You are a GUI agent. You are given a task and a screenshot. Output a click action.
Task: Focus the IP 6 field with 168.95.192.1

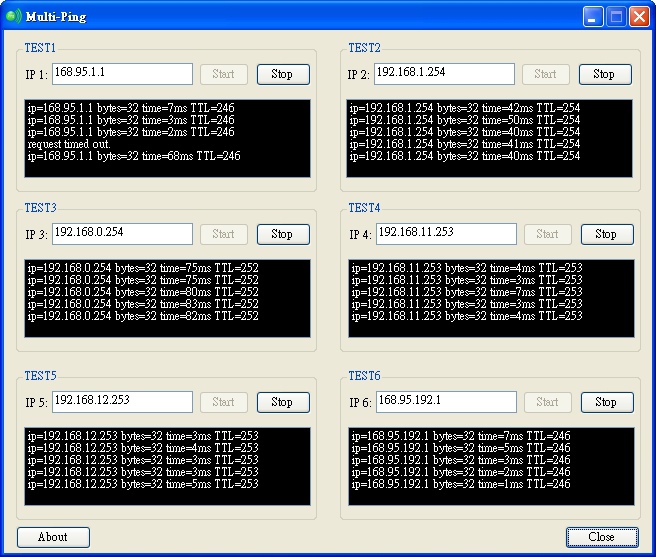point(446,402)
